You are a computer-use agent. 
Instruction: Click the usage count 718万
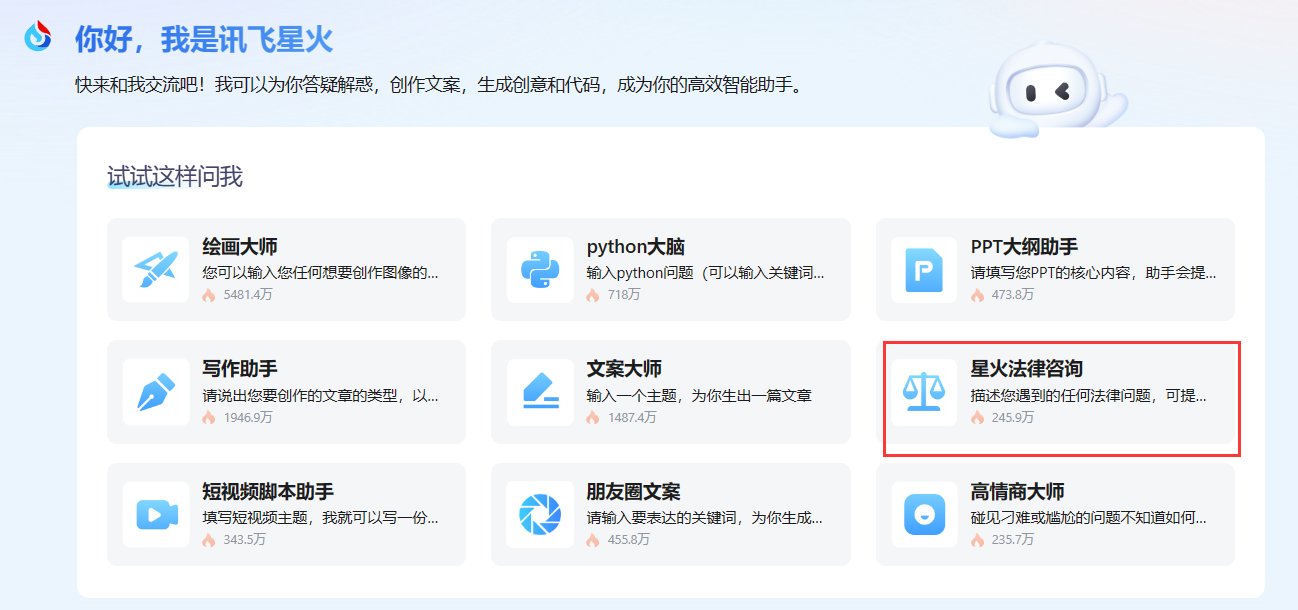624,295
